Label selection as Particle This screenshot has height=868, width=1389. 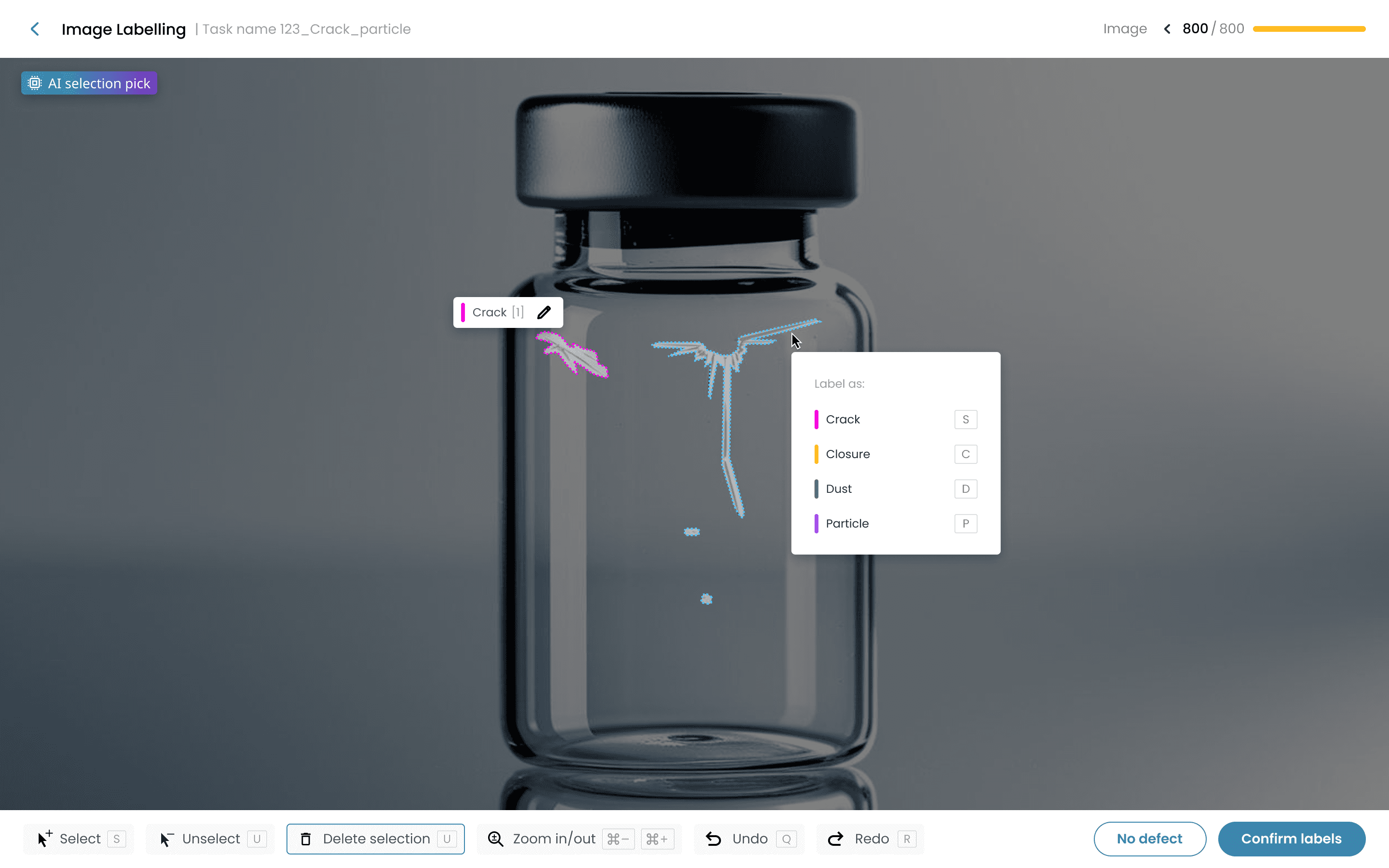coord(896,524)
